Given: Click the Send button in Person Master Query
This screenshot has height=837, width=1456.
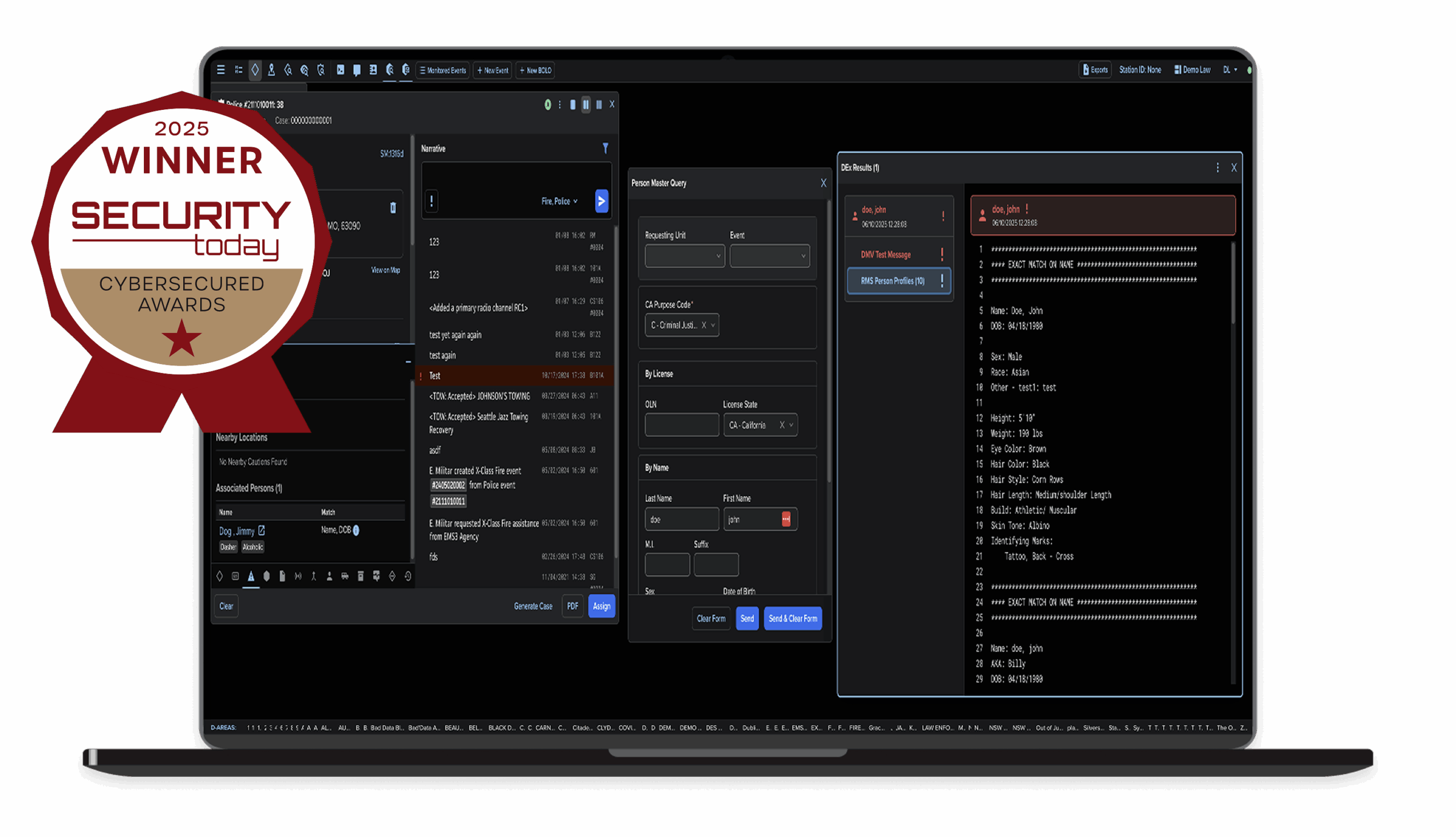Looking at the screenshot, I should point(747,619).
